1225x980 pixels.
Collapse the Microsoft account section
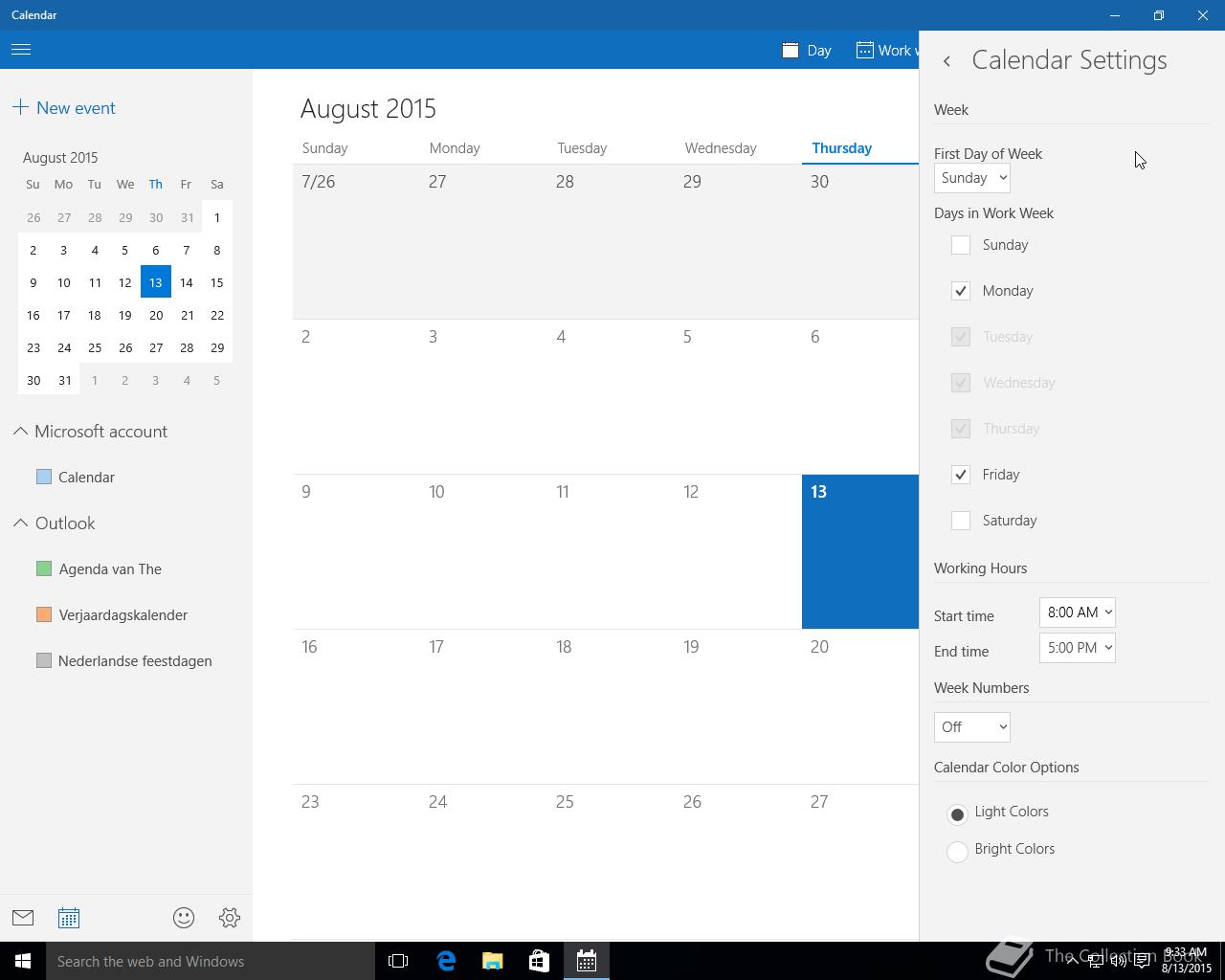(x=20, y=432)
